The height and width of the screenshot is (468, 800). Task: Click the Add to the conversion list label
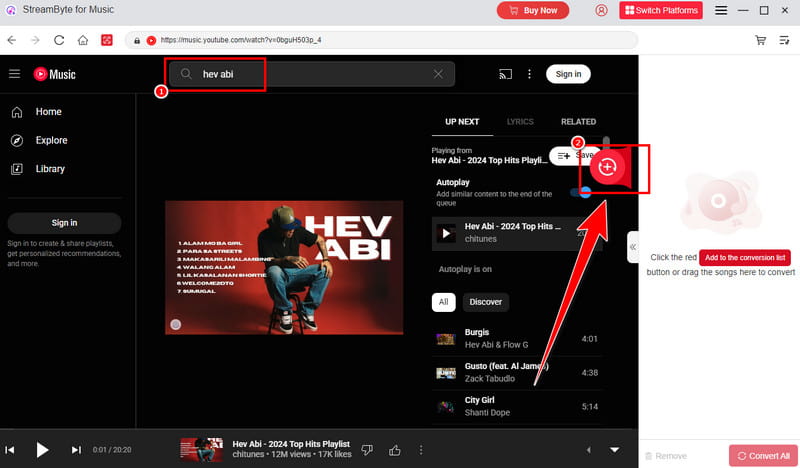coord(744,258)
